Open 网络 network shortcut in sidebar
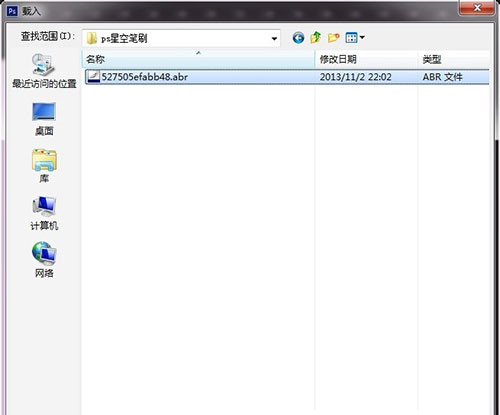 [44, 260]
